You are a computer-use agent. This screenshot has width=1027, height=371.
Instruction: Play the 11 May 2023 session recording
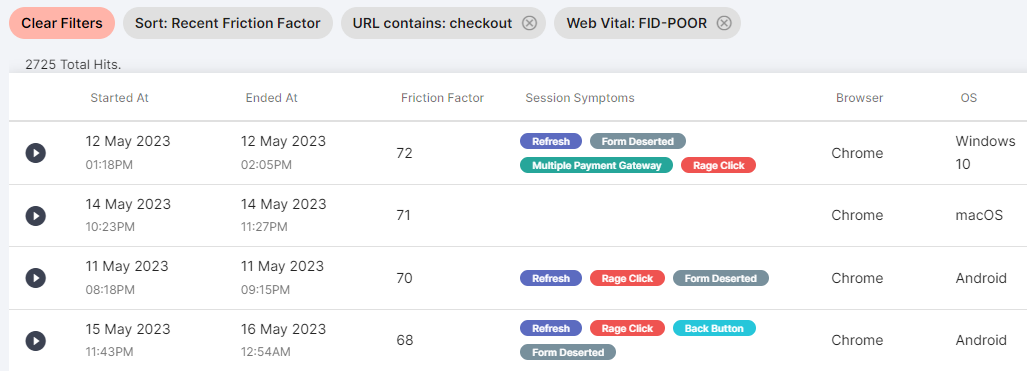pos(35,278)
